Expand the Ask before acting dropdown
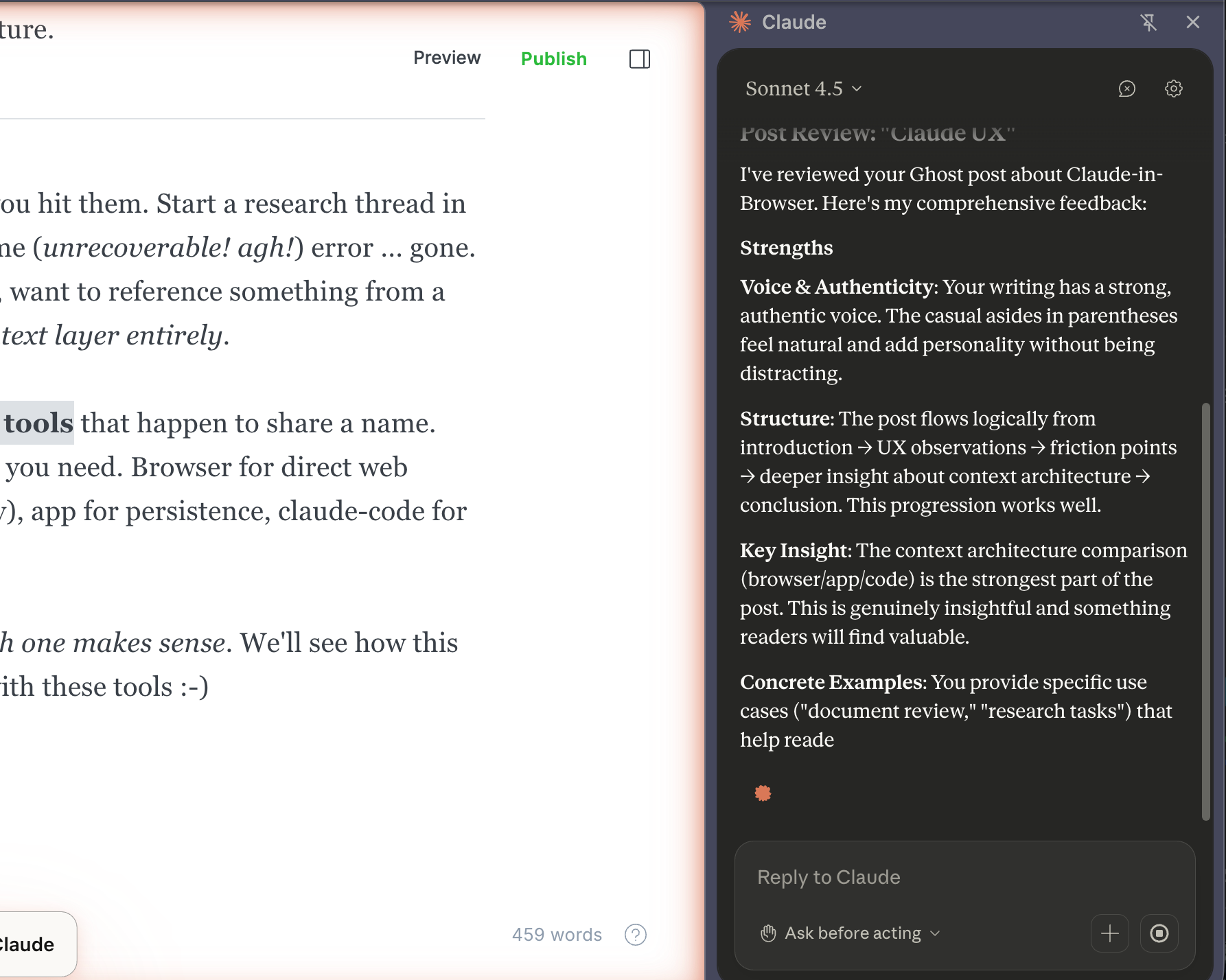This screenshot has height=980, width=1226. (x=851, y=933)
